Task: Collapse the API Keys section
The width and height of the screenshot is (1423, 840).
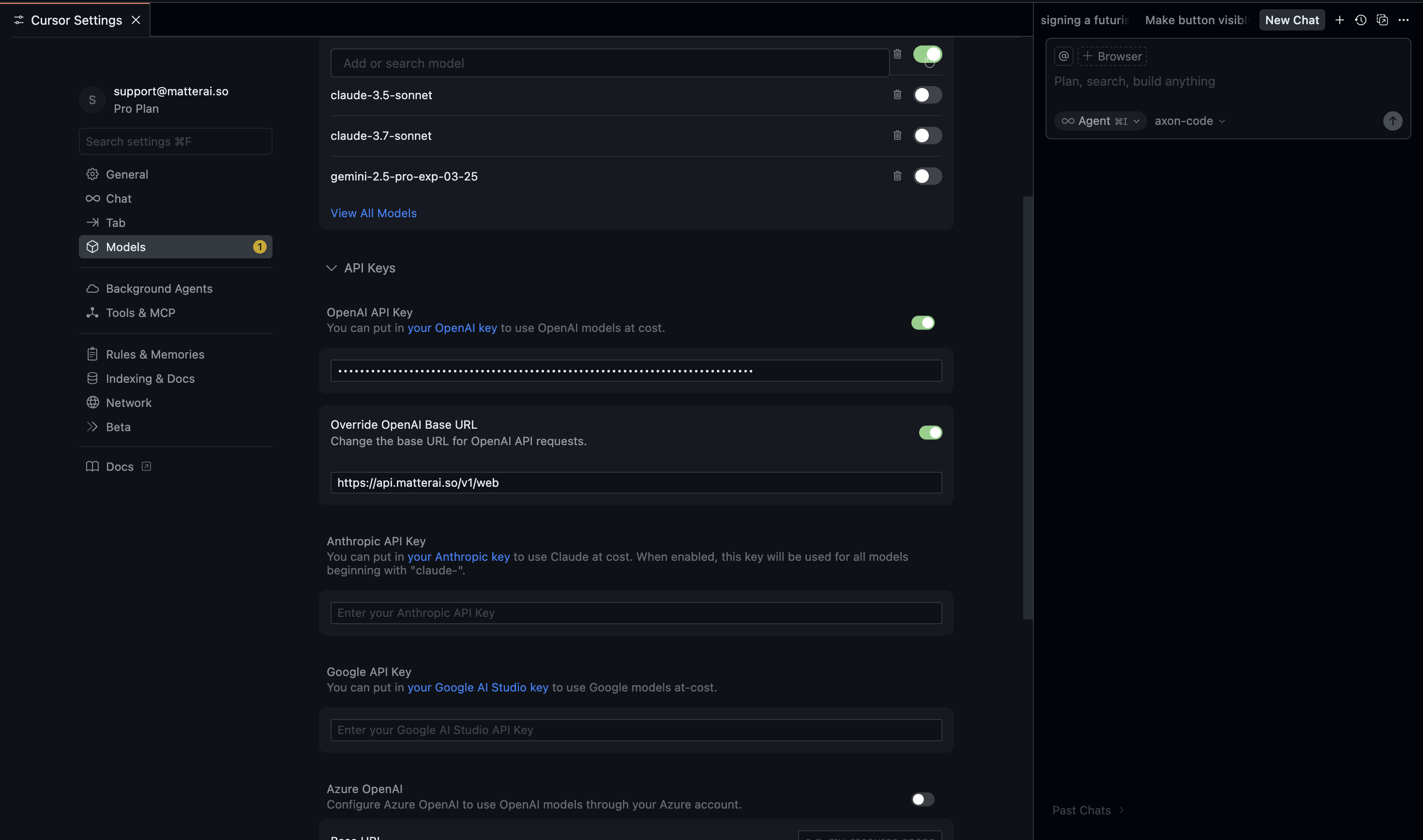Action: click(332, 268)
